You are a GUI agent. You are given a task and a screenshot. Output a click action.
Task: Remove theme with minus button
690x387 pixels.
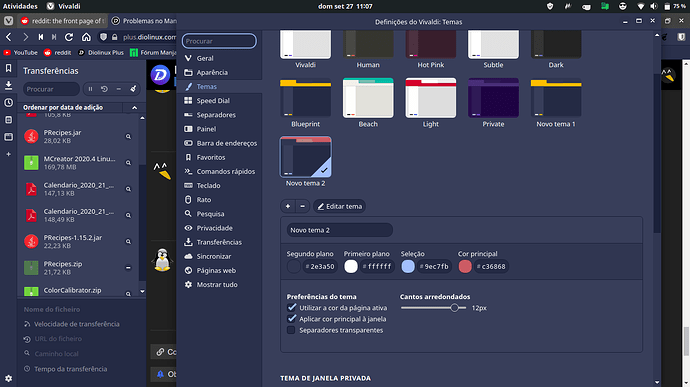pos(302,206)
